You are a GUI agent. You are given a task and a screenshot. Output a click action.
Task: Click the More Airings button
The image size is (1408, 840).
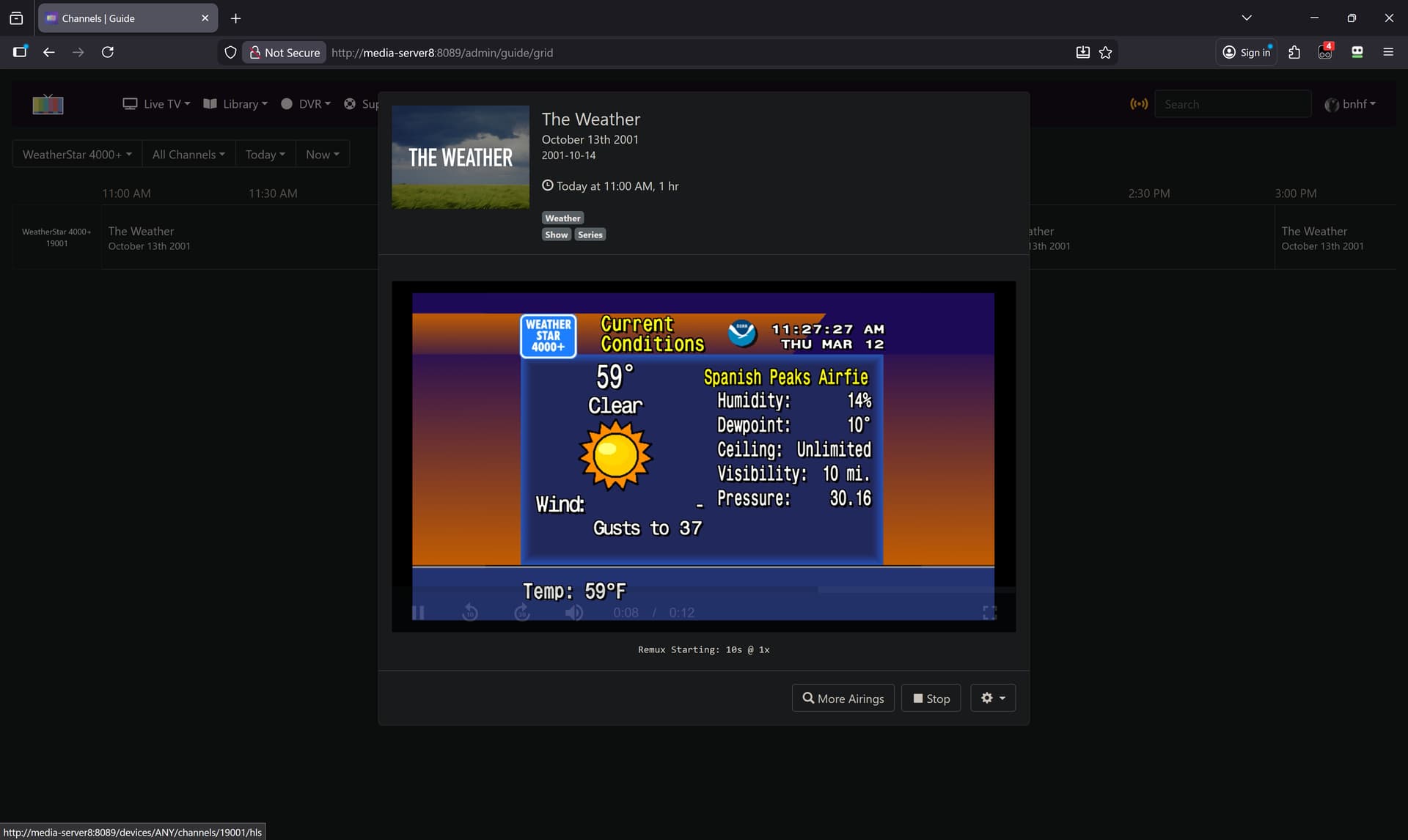pyautogui.click(x=843, y=699)
